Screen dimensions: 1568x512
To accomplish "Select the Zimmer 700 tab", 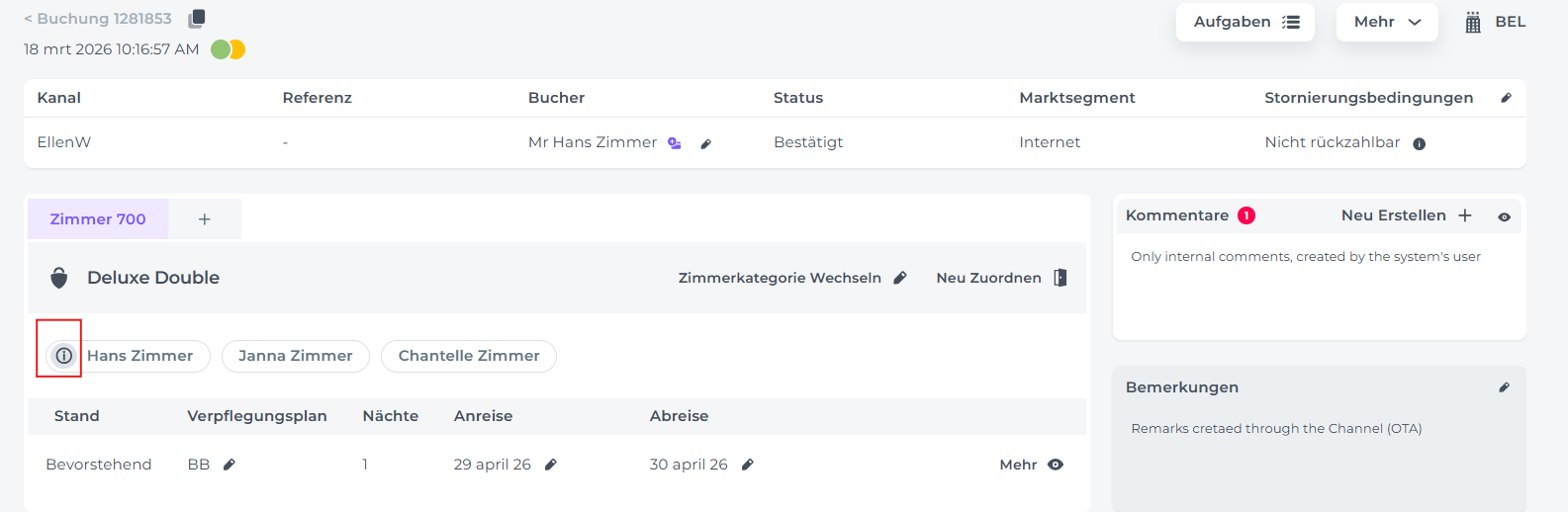I will point(98,219).
